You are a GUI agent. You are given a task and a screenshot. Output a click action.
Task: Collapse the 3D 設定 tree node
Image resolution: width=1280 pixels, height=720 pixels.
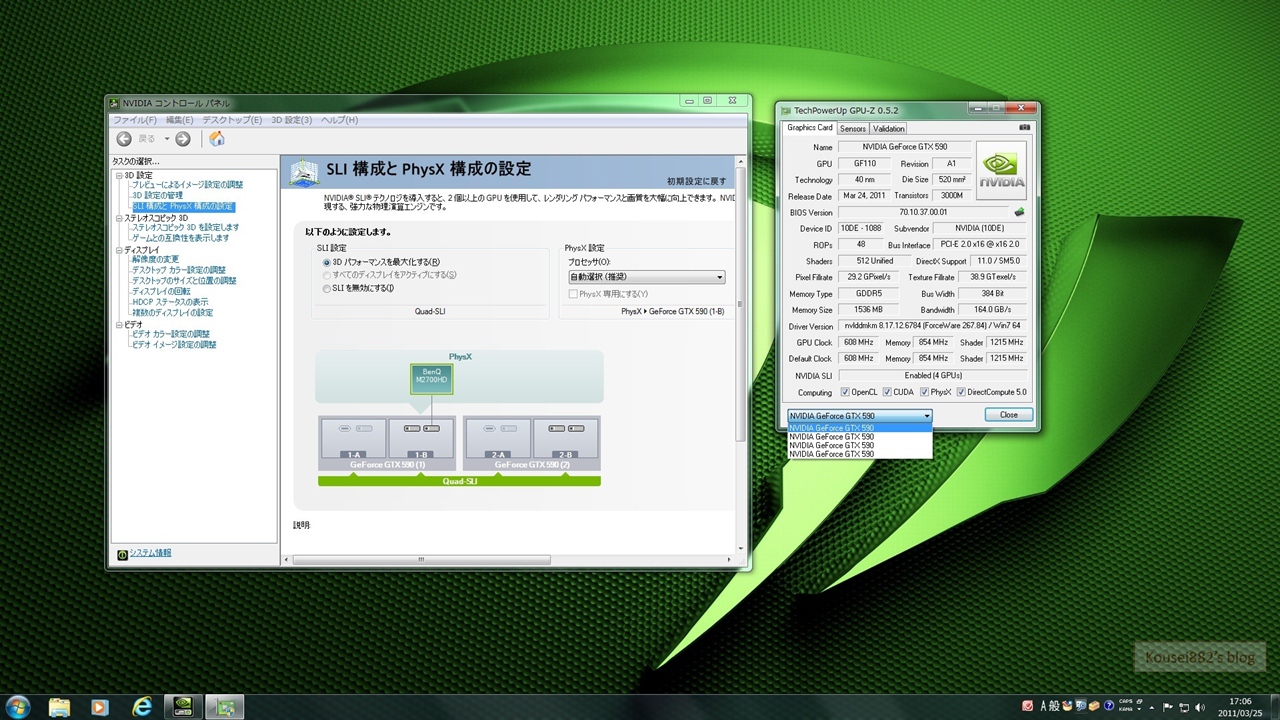point(118,175)
